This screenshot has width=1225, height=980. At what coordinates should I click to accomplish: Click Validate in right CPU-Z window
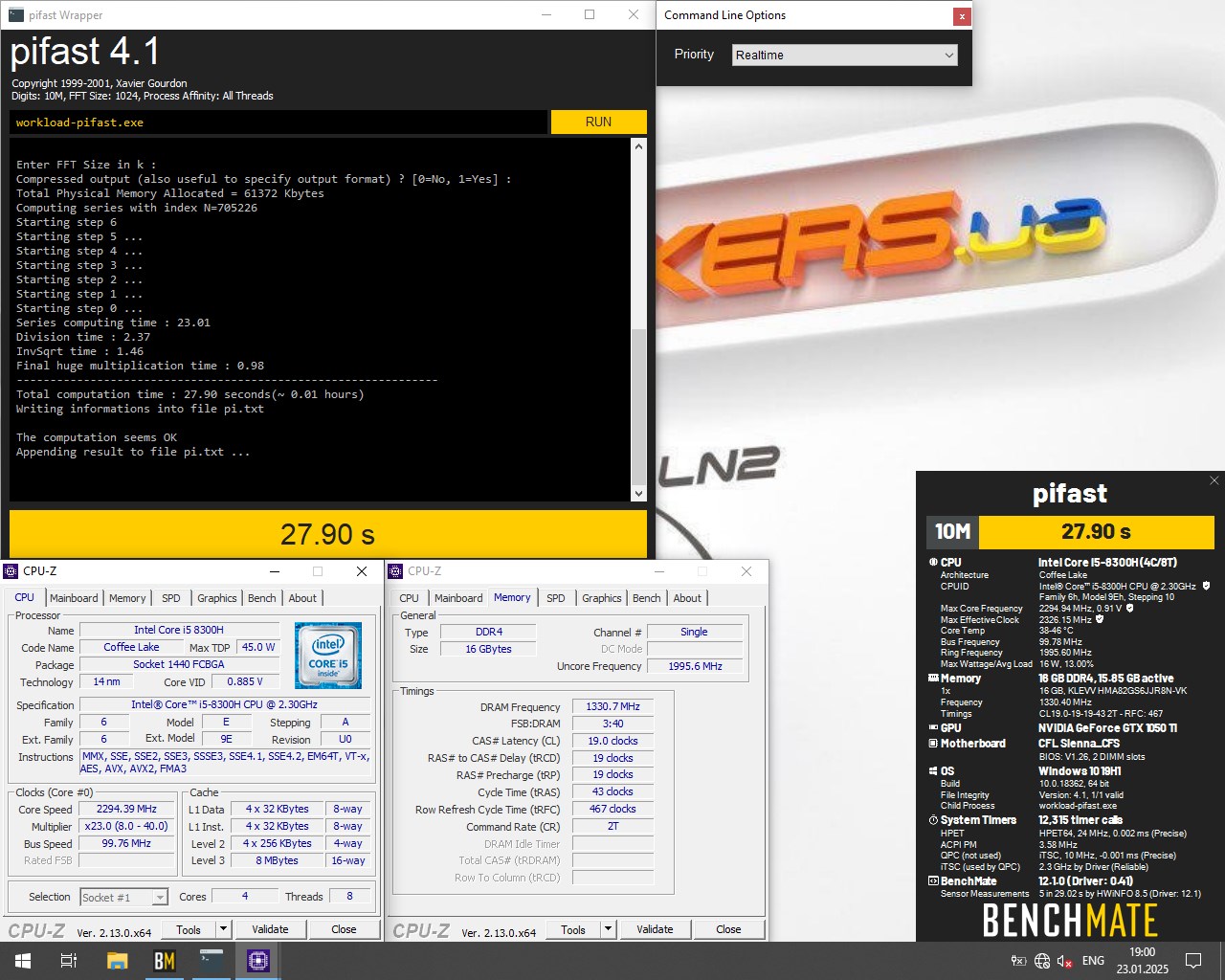655,929
